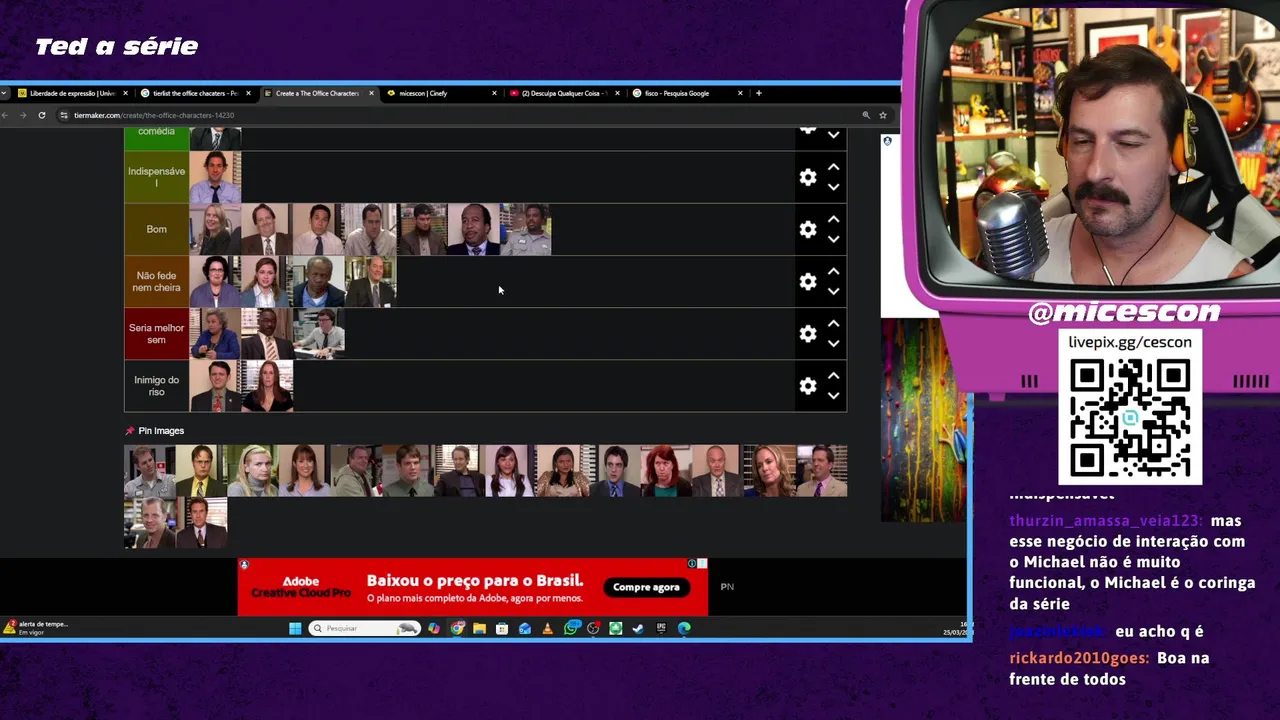This screenshot has width=1280, height=720.
Task: Close the micescon | Cinefy tab
Action: coord(494,93)
